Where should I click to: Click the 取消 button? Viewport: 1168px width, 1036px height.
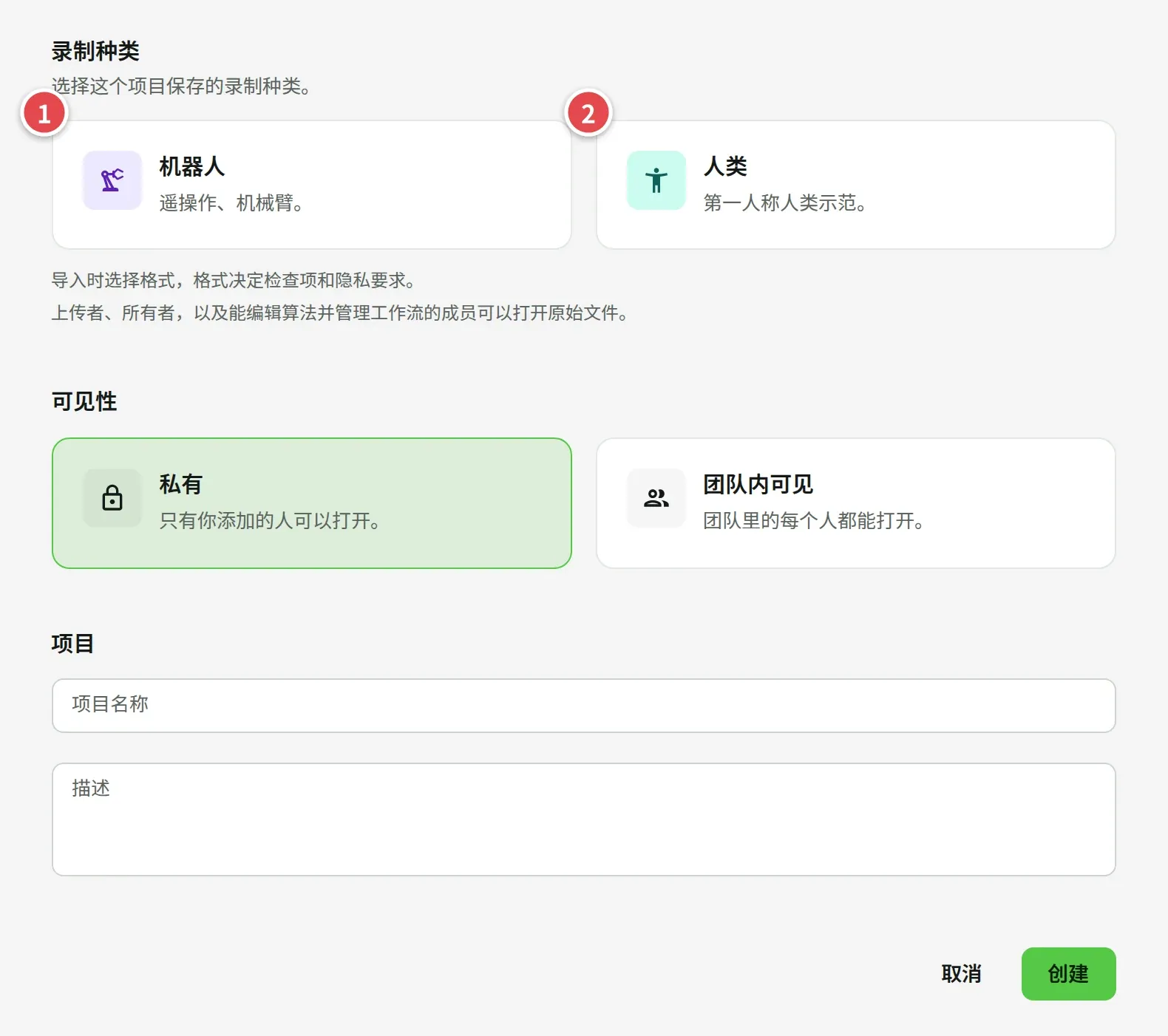coord(961,974)
